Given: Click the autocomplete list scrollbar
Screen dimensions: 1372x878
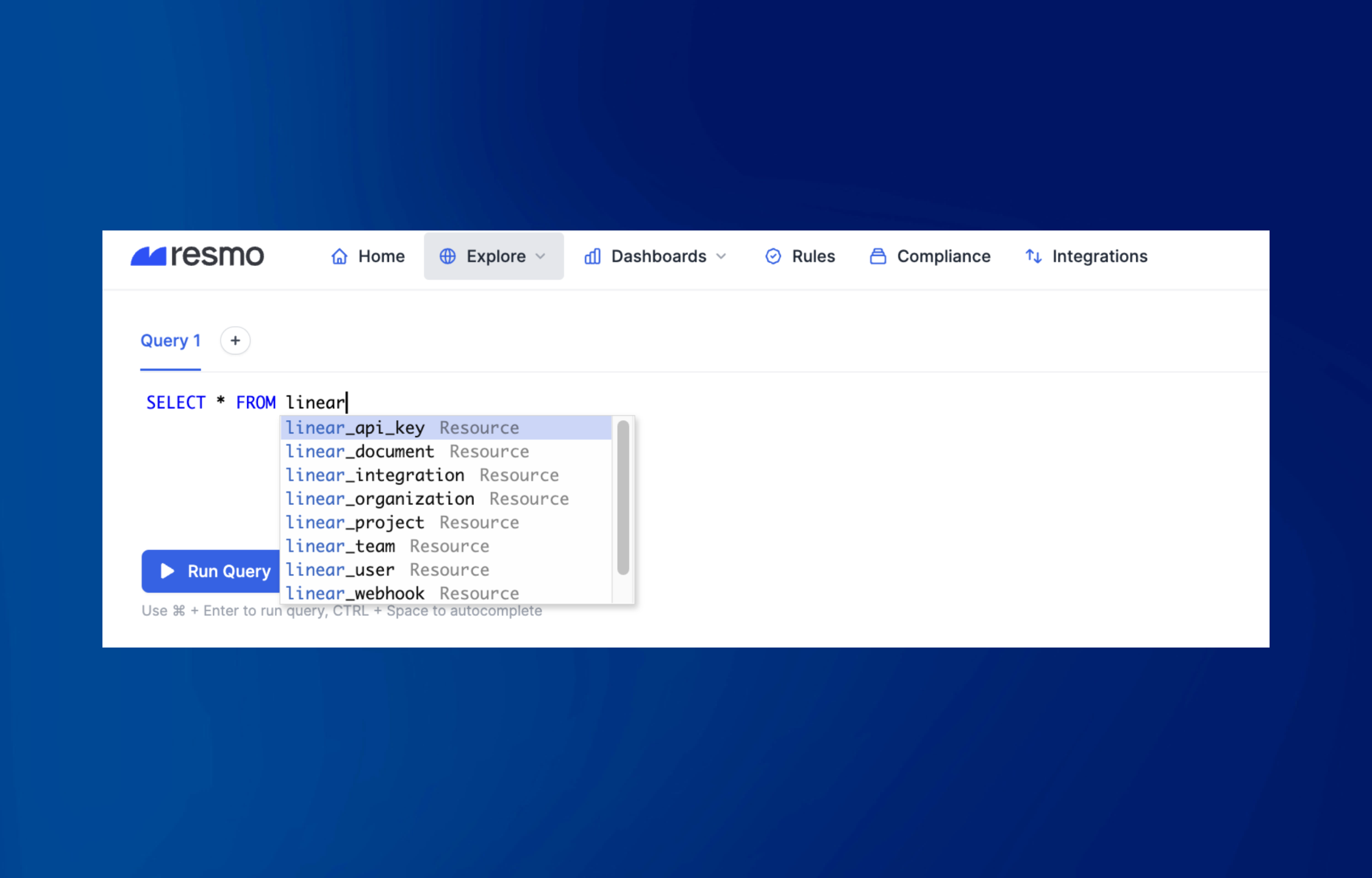Looking at the screenshot, I should (623, 497).
